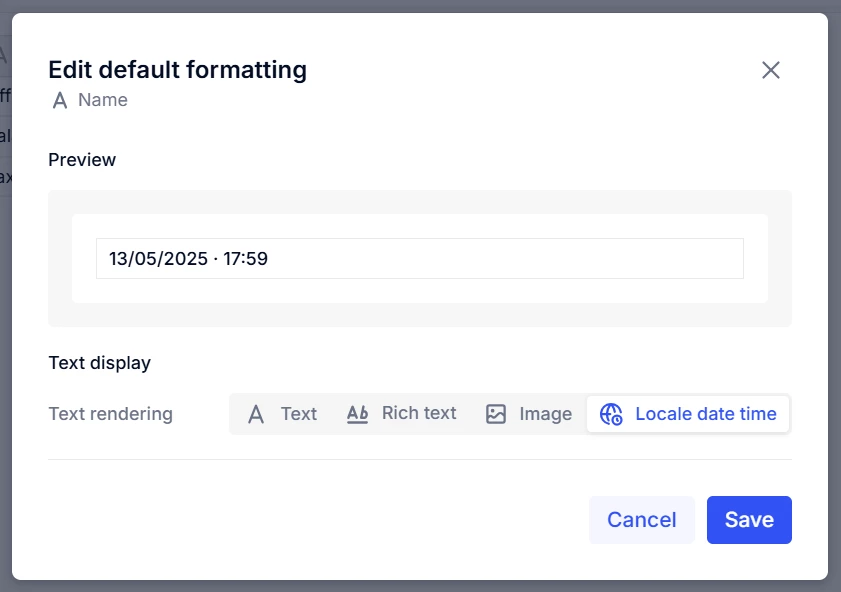841x592 pixels.
Task: Choose Image as text rendering
Action: (545, 414)
